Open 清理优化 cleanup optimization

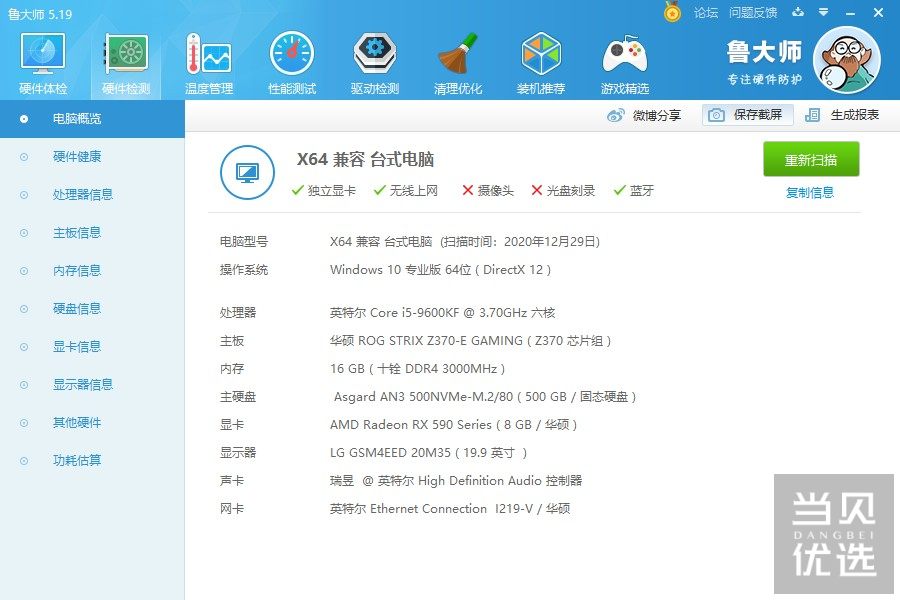click(x=457, y=60)
